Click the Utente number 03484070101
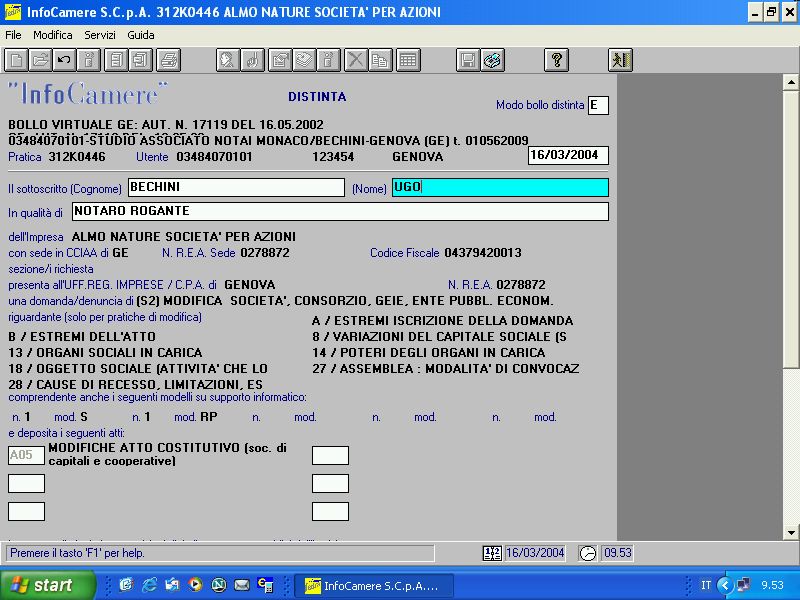Screen dimensions: 800x600 click(214, 157)
